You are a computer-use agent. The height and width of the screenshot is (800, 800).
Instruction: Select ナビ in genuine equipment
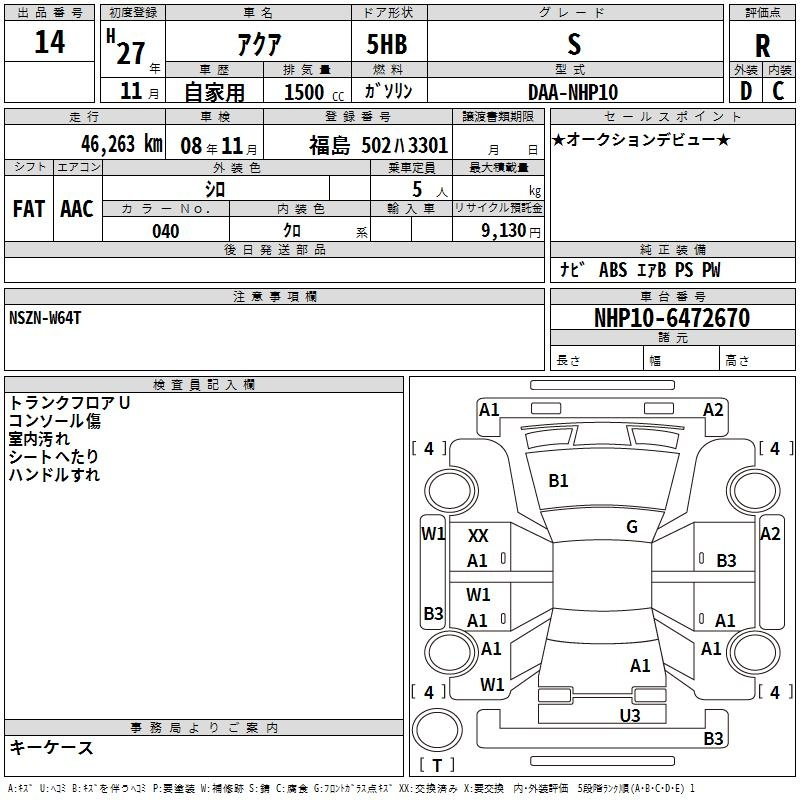(x=572, y=269)
